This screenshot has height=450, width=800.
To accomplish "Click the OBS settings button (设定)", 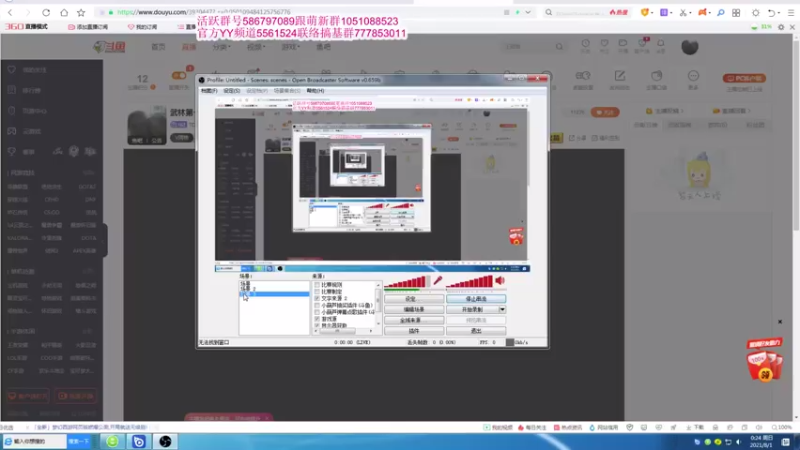I will [x=414, y=299].
